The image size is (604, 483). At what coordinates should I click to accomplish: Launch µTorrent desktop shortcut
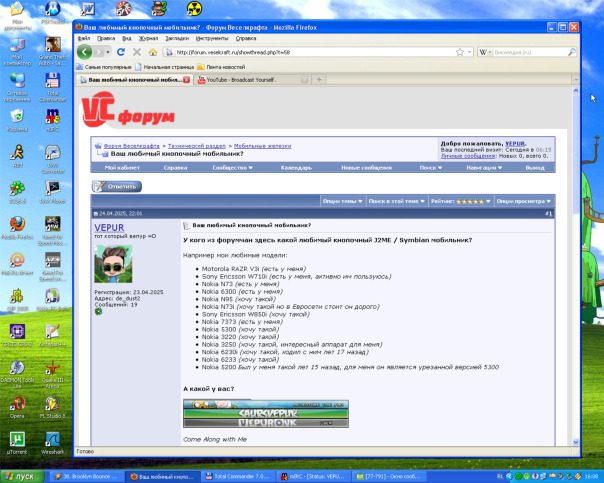(17, 443)
